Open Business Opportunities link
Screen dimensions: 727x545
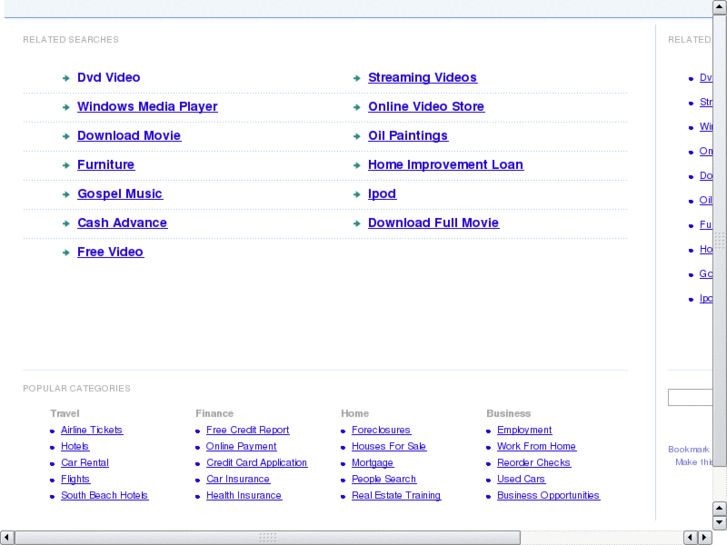pyautogui.click(x=548, y=495)
